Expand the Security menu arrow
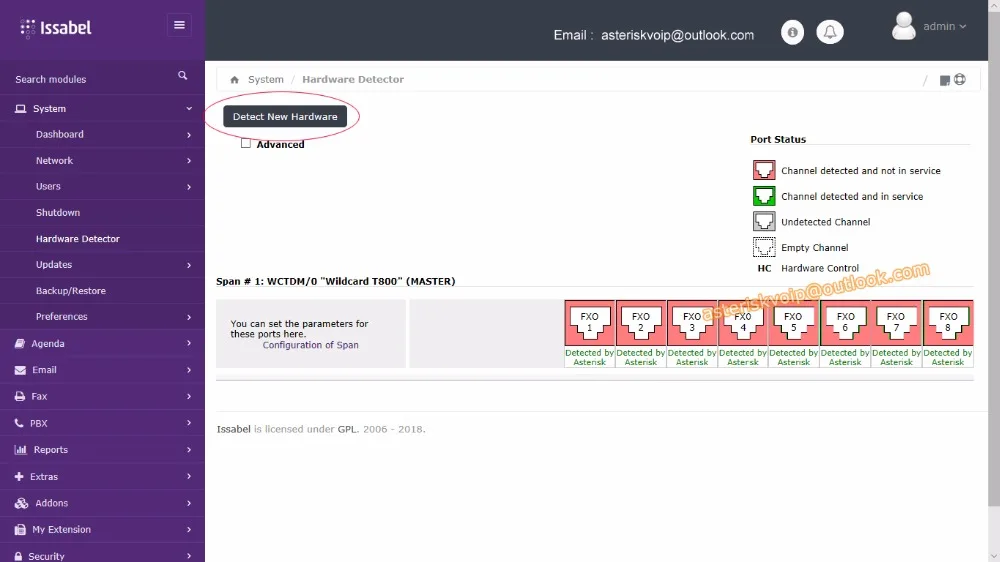The image size is (1000, 562). 189,556
